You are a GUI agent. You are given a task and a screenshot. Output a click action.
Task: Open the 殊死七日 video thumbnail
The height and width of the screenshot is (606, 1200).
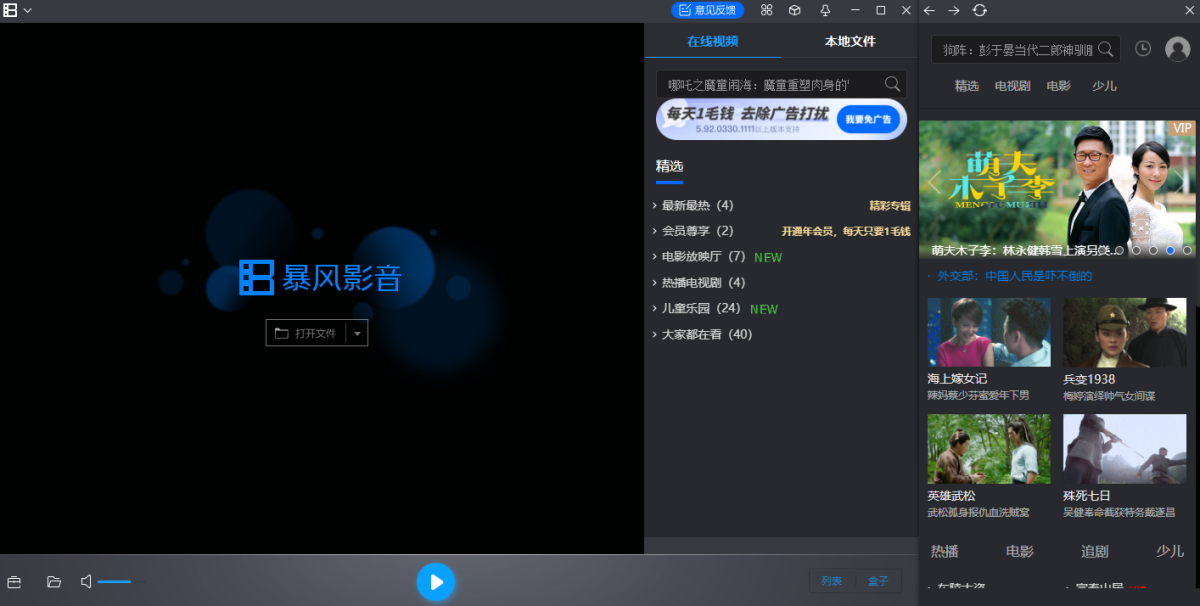[1124, 449]
